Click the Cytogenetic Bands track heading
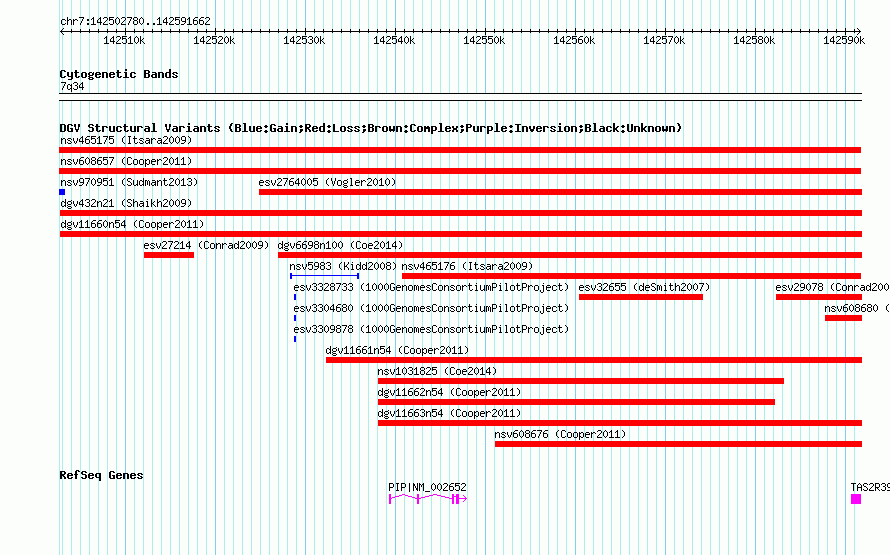 pyautogui.click(x=119, y=74)
